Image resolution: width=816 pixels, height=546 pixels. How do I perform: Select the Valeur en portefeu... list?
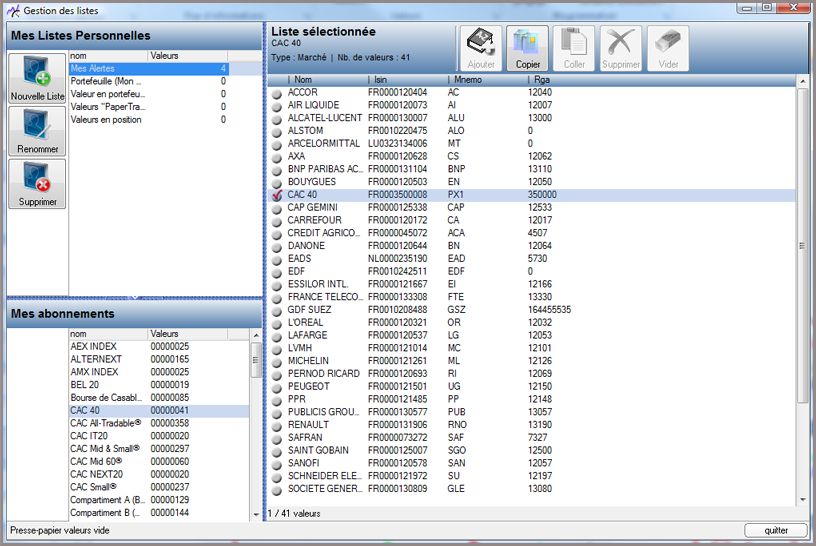coord(149,94)
